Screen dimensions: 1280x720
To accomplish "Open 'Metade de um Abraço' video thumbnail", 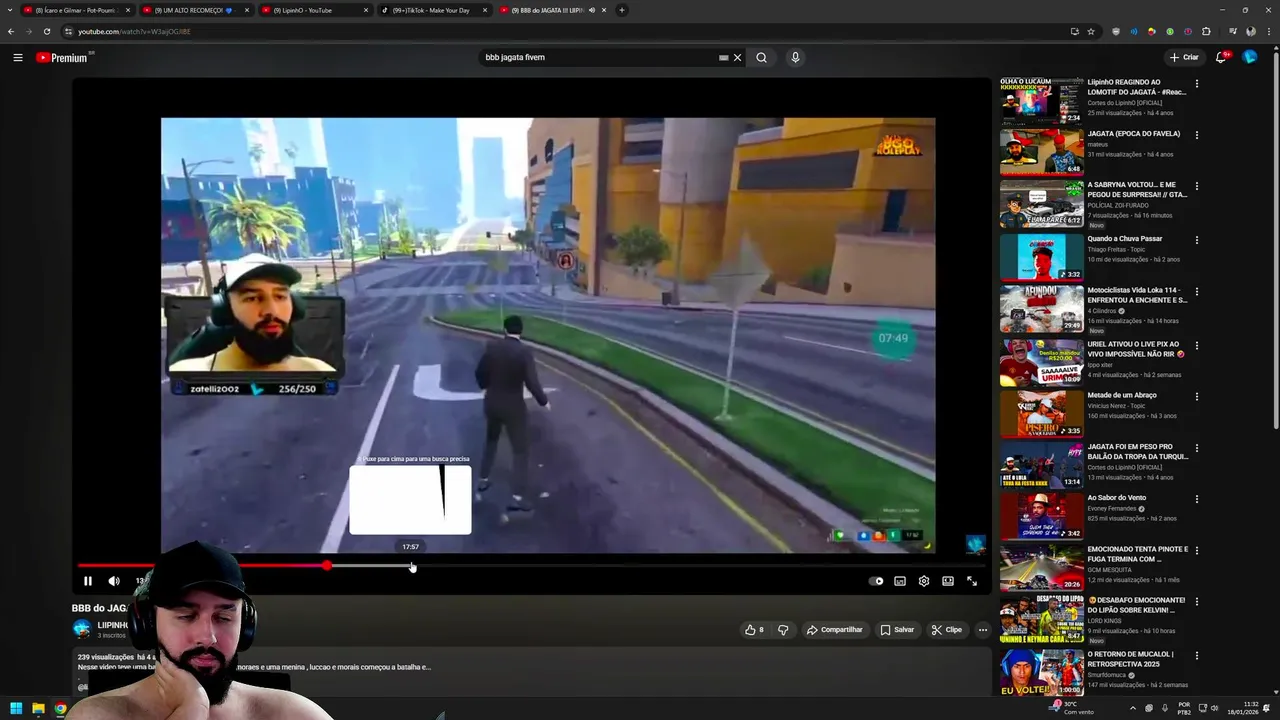I will 1041,413.
